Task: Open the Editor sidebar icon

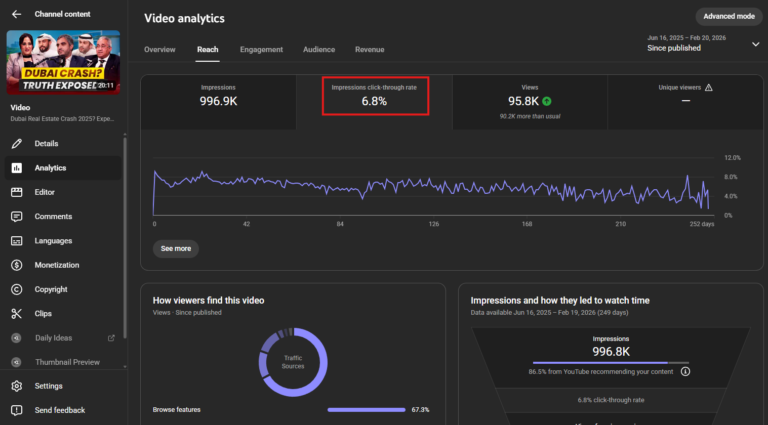Action: click(16, 192)
